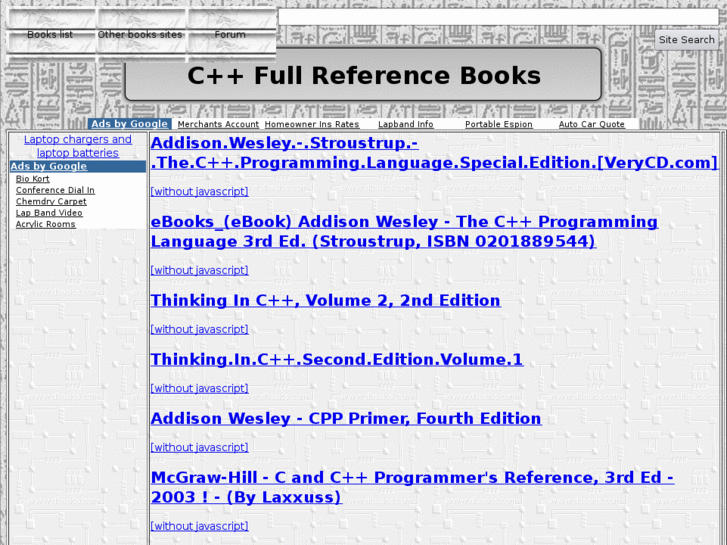This screenshot has height=545, width=727.
Task: Open the Lap Band Video sidebar ad
Action: coord(49,213)
